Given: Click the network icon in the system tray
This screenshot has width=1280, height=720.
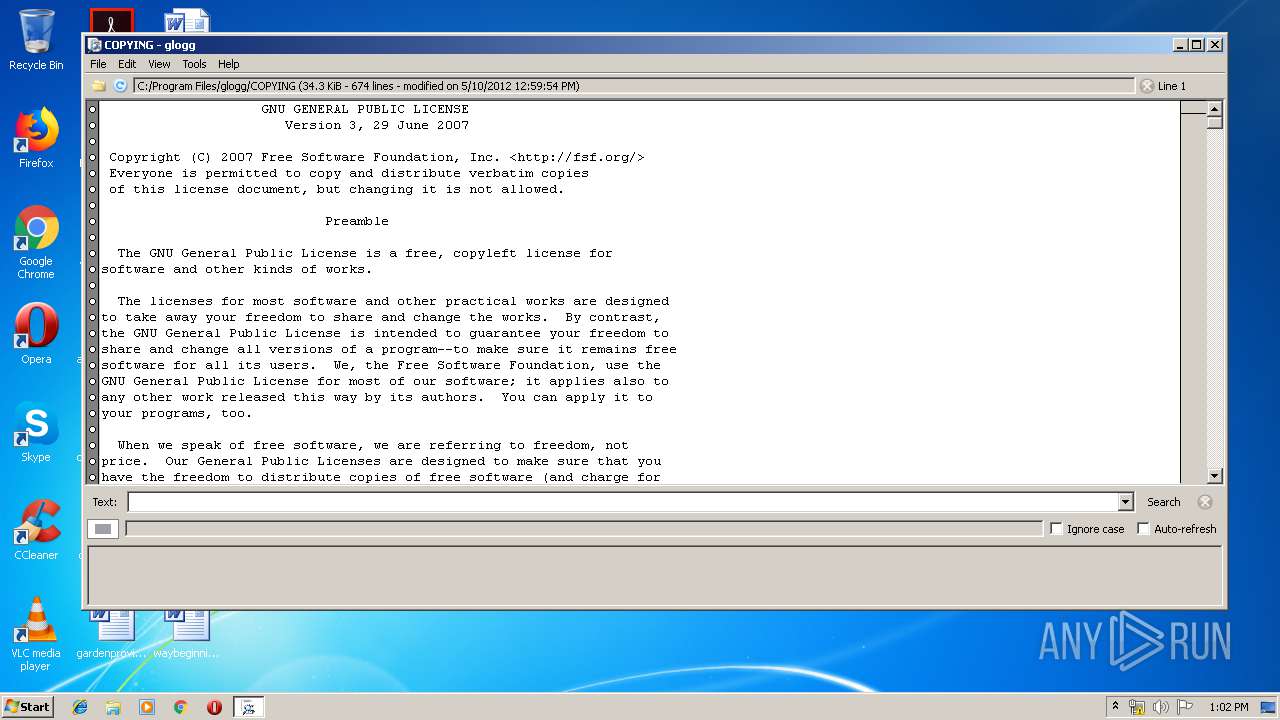Looking at the screenshot, I should click(1137, 707).
